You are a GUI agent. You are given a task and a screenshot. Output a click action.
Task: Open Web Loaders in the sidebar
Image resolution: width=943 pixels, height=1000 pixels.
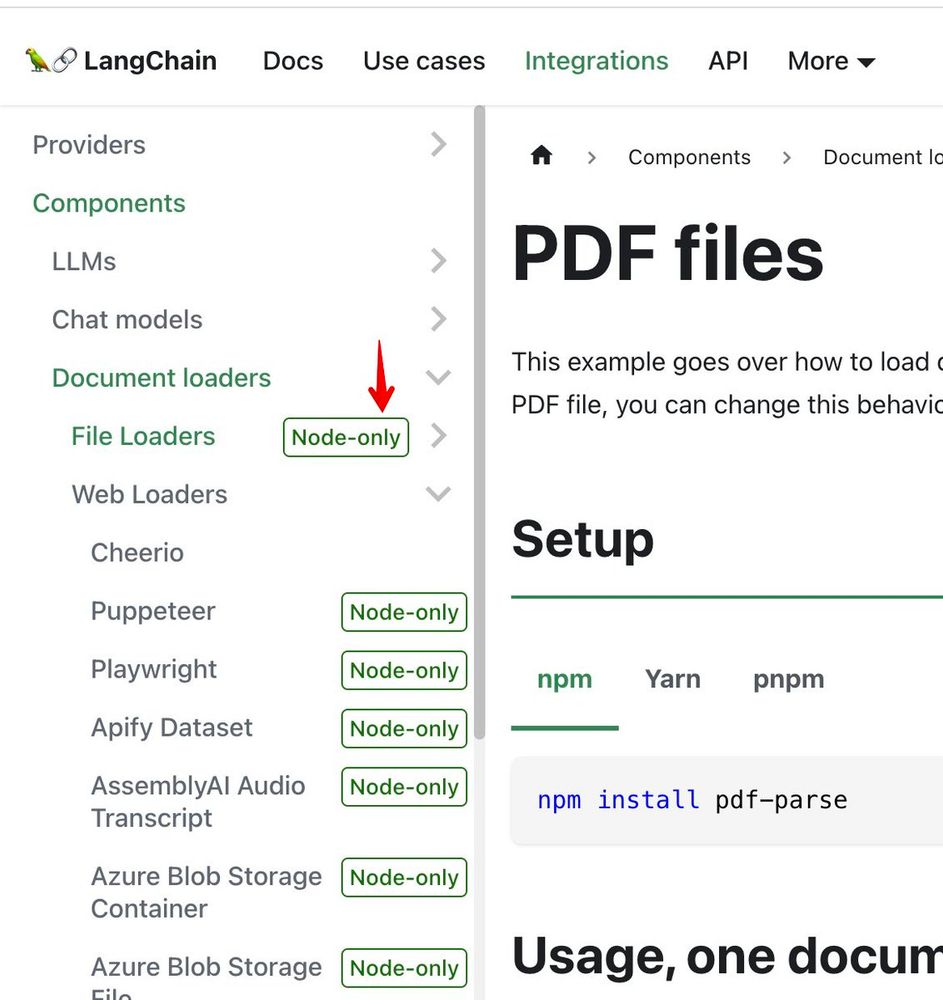click(150, 494)
